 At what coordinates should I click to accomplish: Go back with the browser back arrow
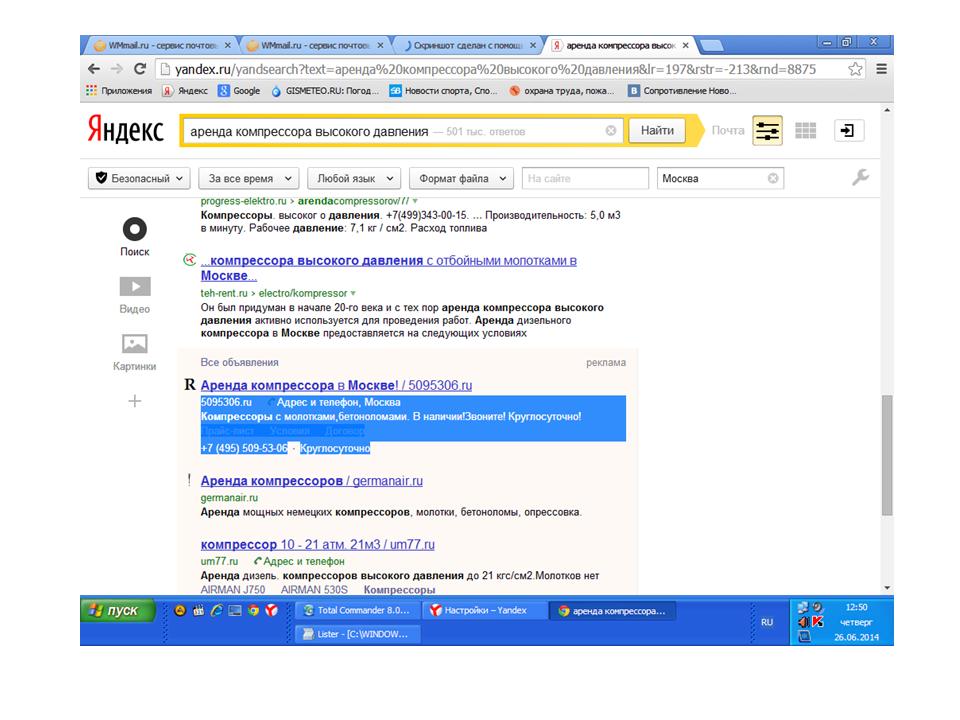pos(94,69)
